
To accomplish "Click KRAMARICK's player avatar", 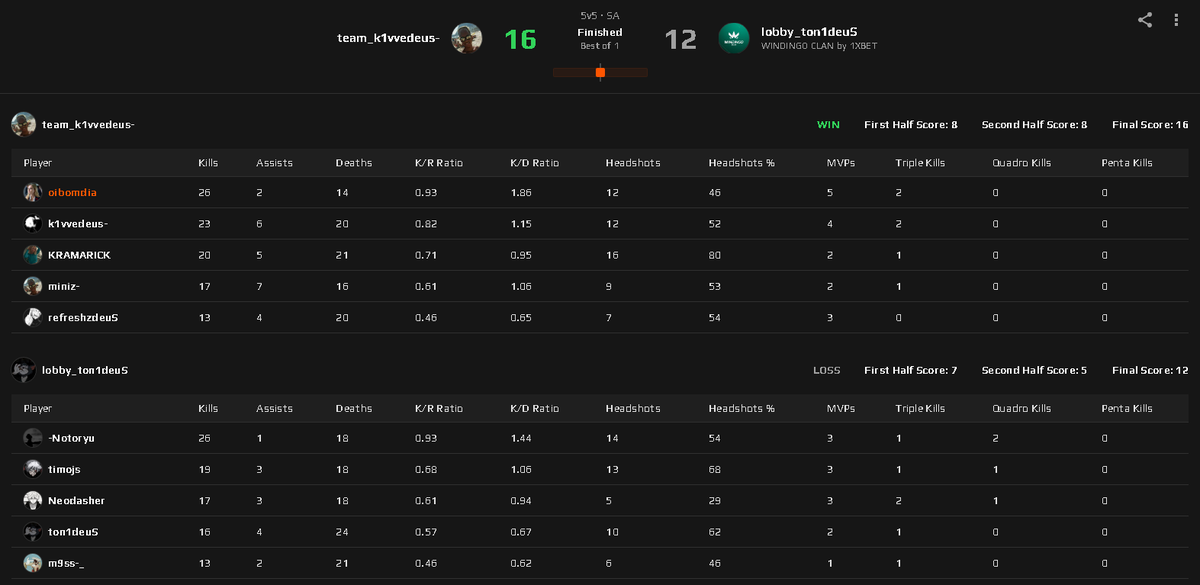I will pos(33,255).
